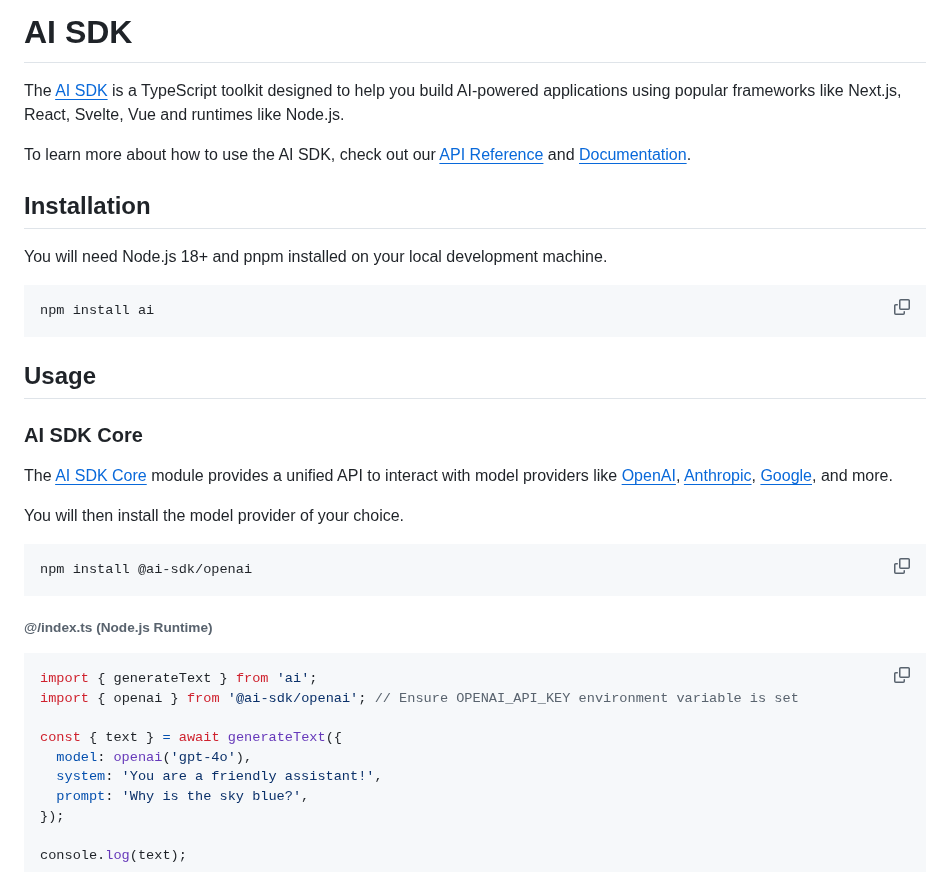The height and width of the screenshot is (872, 943).
Task: Click the 'Usage' heading
Action: [x=60, y=376]
